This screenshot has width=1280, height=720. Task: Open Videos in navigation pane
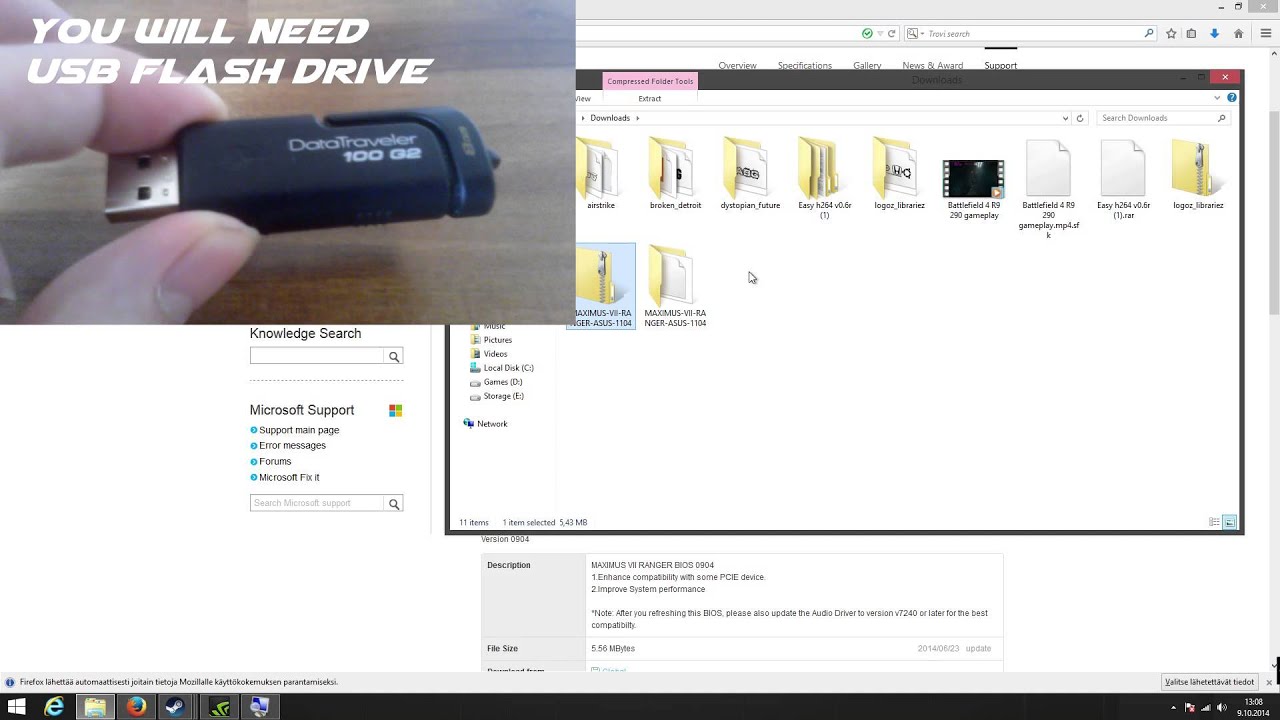[x=495, y=354]
